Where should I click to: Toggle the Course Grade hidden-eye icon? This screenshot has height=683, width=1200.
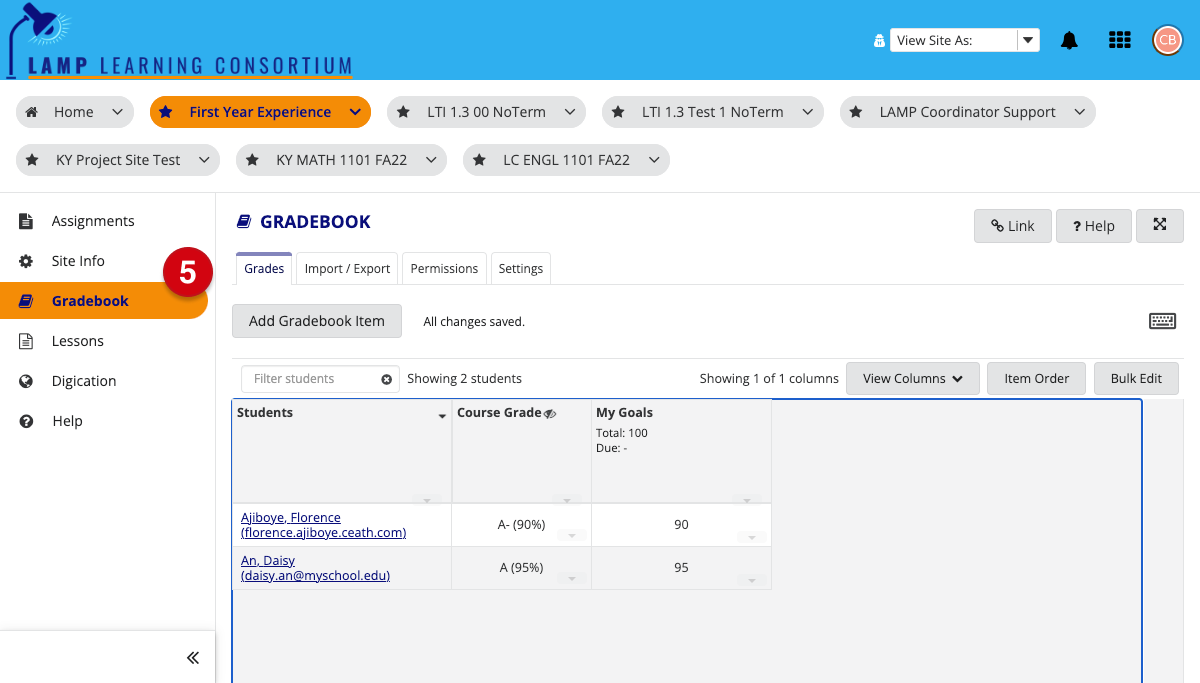point(550,414)
